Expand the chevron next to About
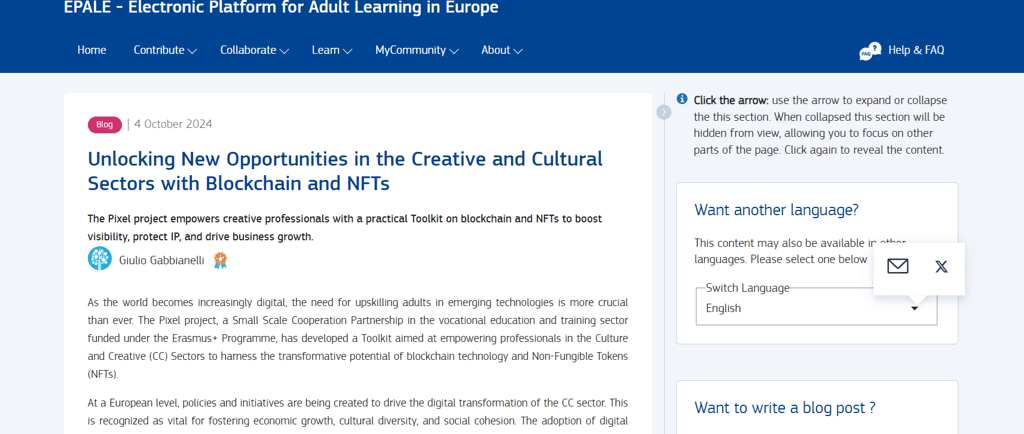 pos(517,51)
